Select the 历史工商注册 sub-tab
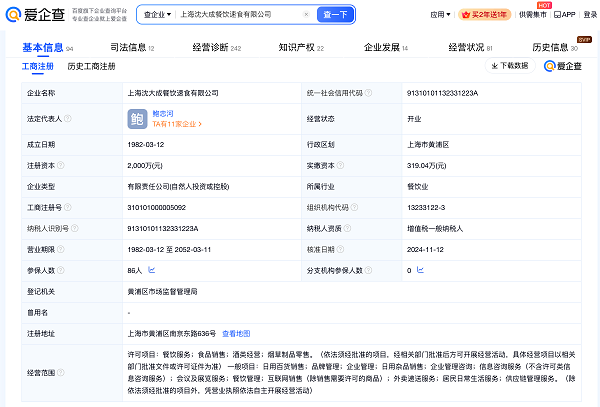 91,66
